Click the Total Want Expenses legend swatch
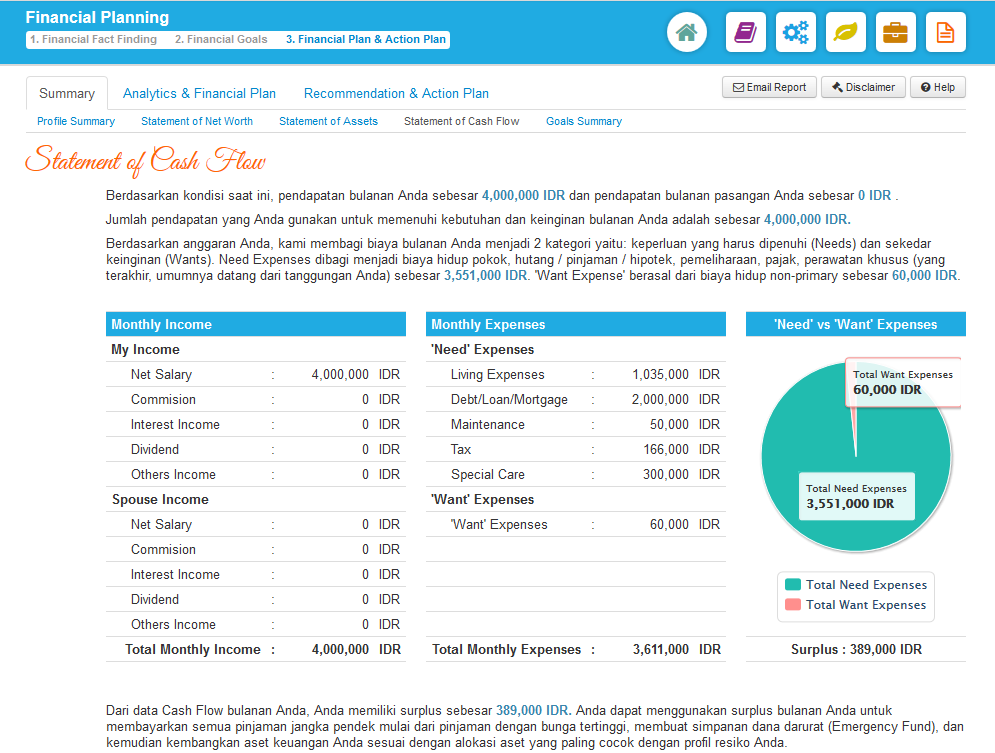The image size is (995, 753). click(x=793, y=605)
